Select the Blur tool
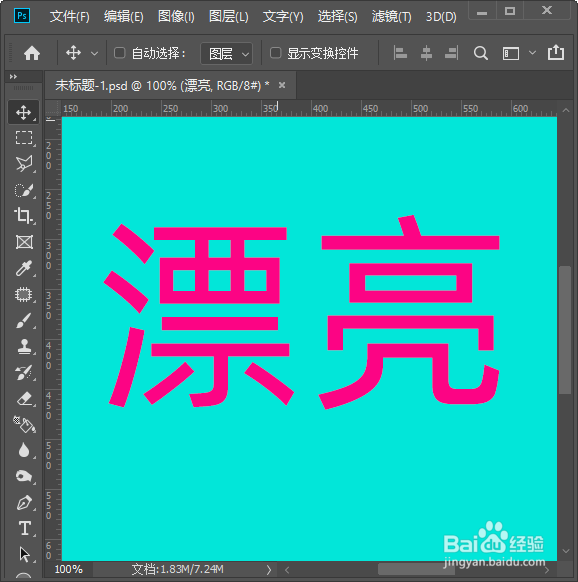The height and width of the screenshot is (582, 578). click(x=24, y=450)
